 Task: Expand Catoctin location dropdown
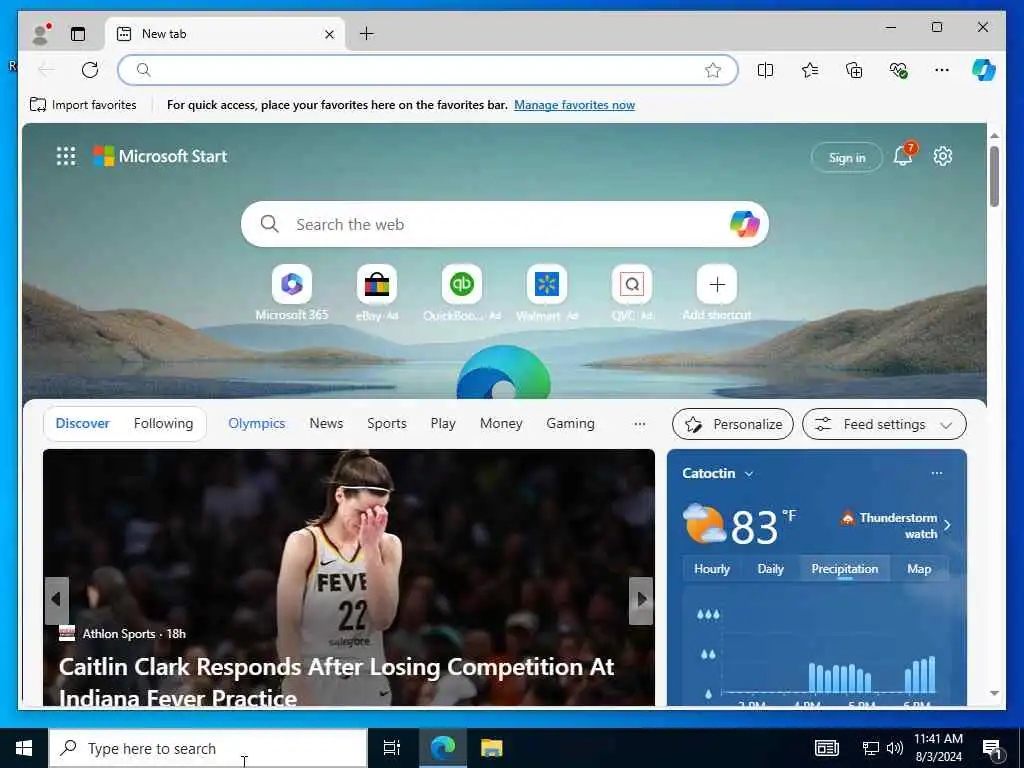[718, 473]
